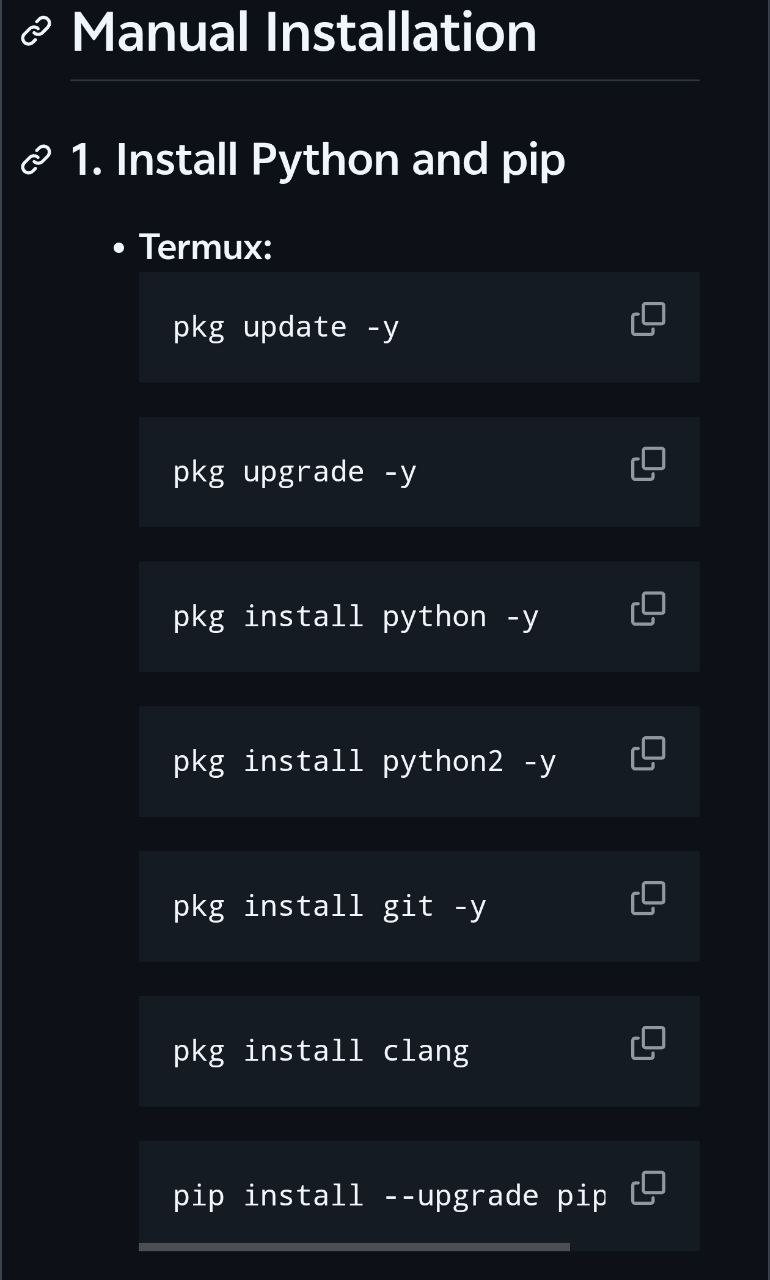Click the 'pkg install git -y' code text

(329, 907)
